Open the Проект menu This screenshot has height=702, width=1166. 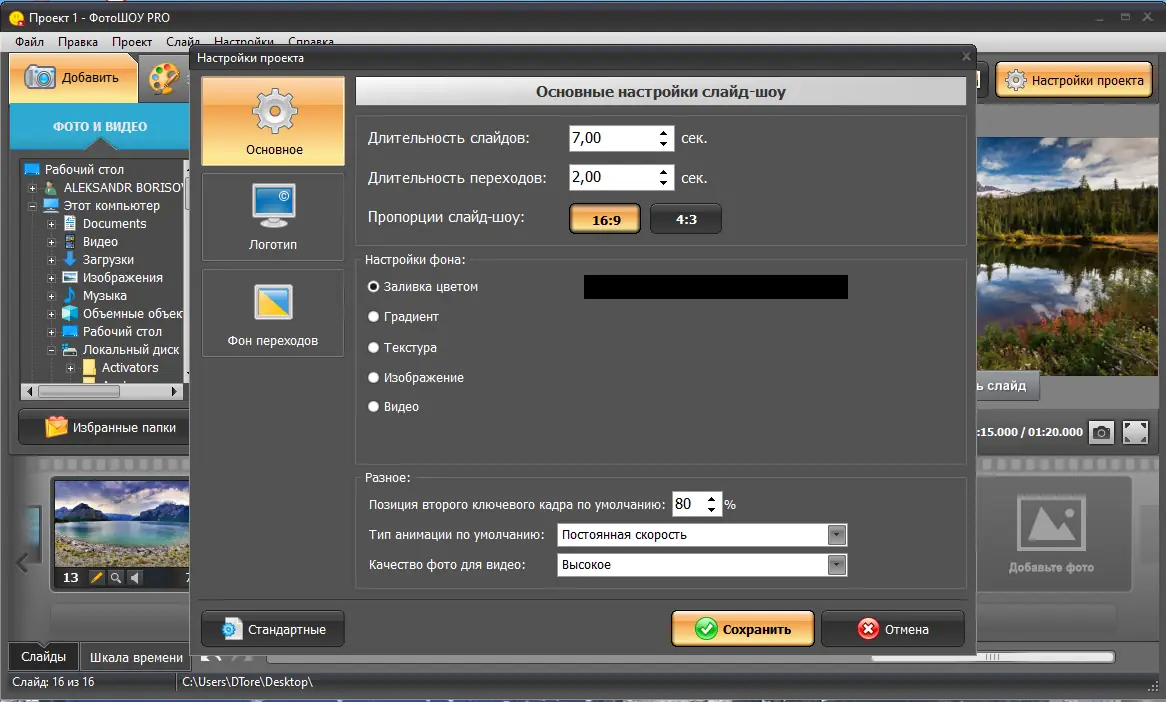(x=132, y=42)
